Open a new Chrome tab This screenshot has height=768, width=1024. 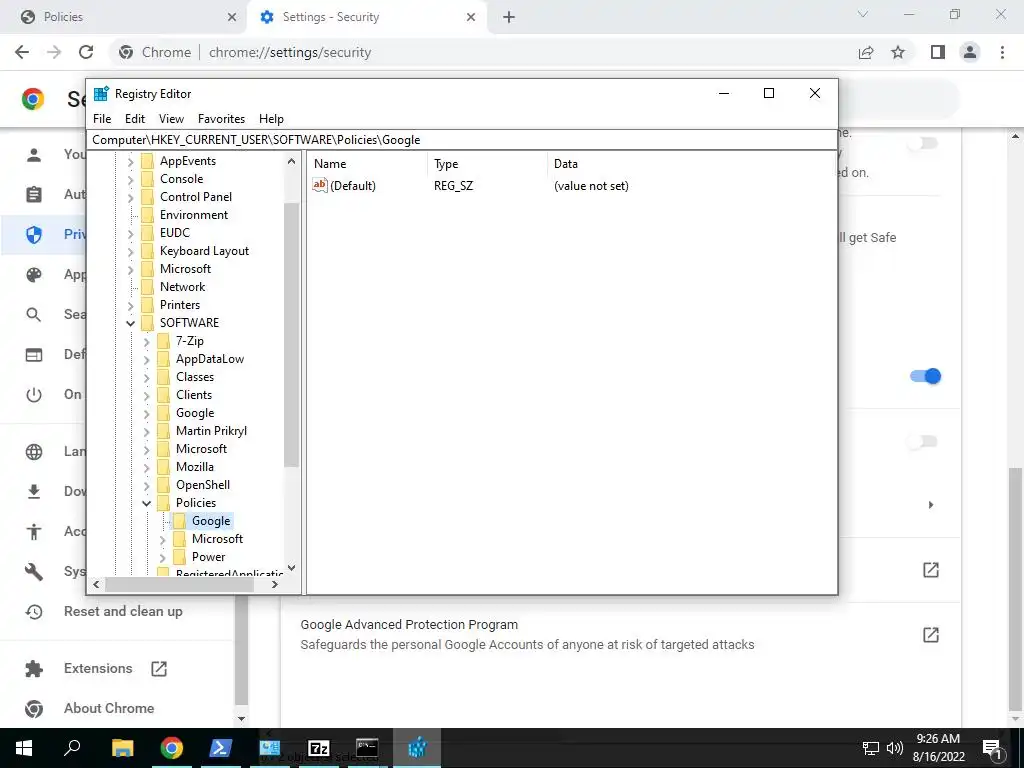509,17
